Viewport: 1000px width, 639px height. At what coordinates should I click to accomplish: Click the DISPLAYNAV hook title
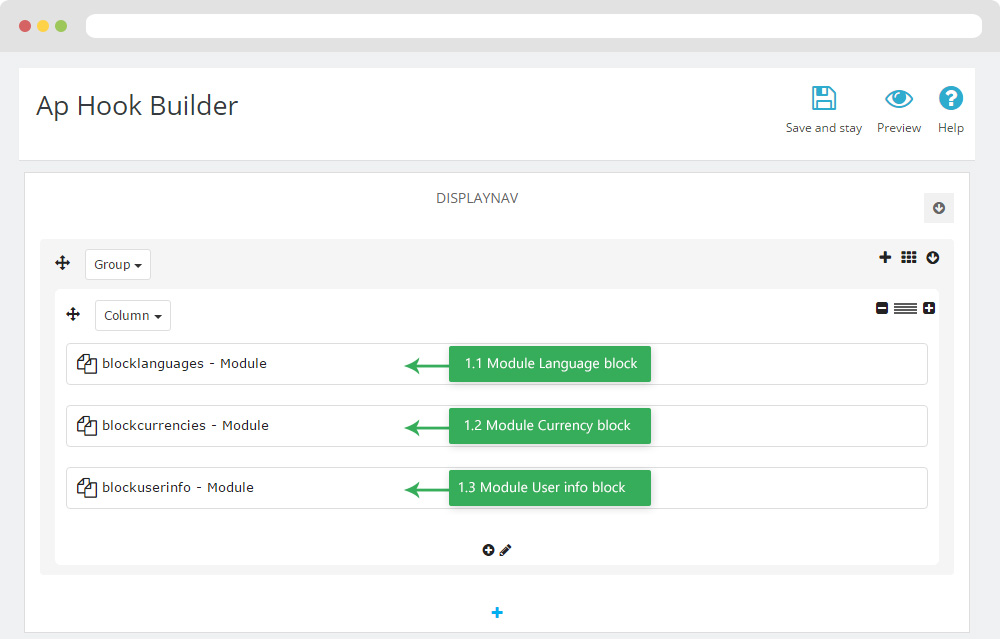(477, 198)
